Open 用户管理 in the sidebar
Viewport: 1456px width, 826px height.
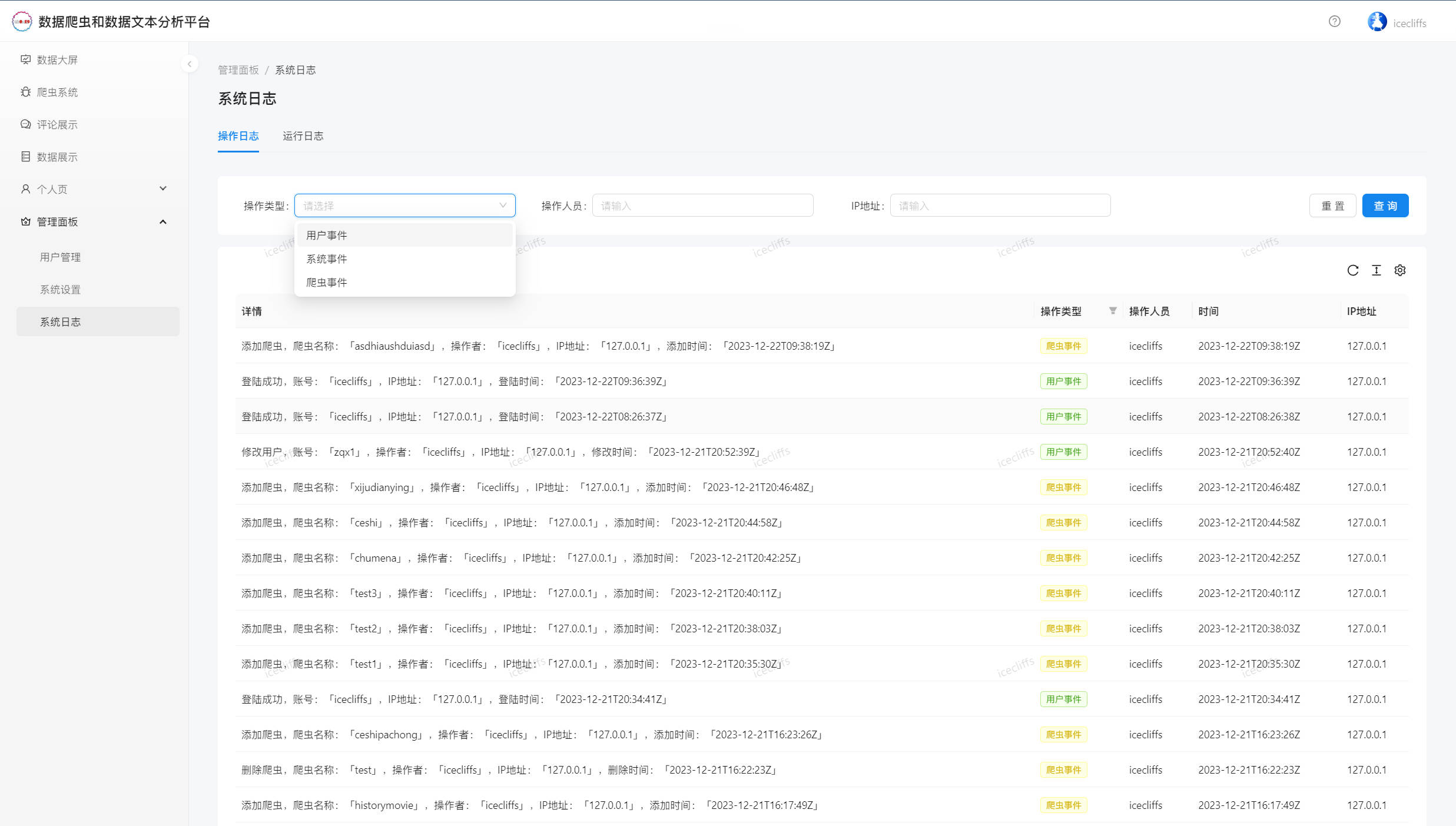pos(60,257)
